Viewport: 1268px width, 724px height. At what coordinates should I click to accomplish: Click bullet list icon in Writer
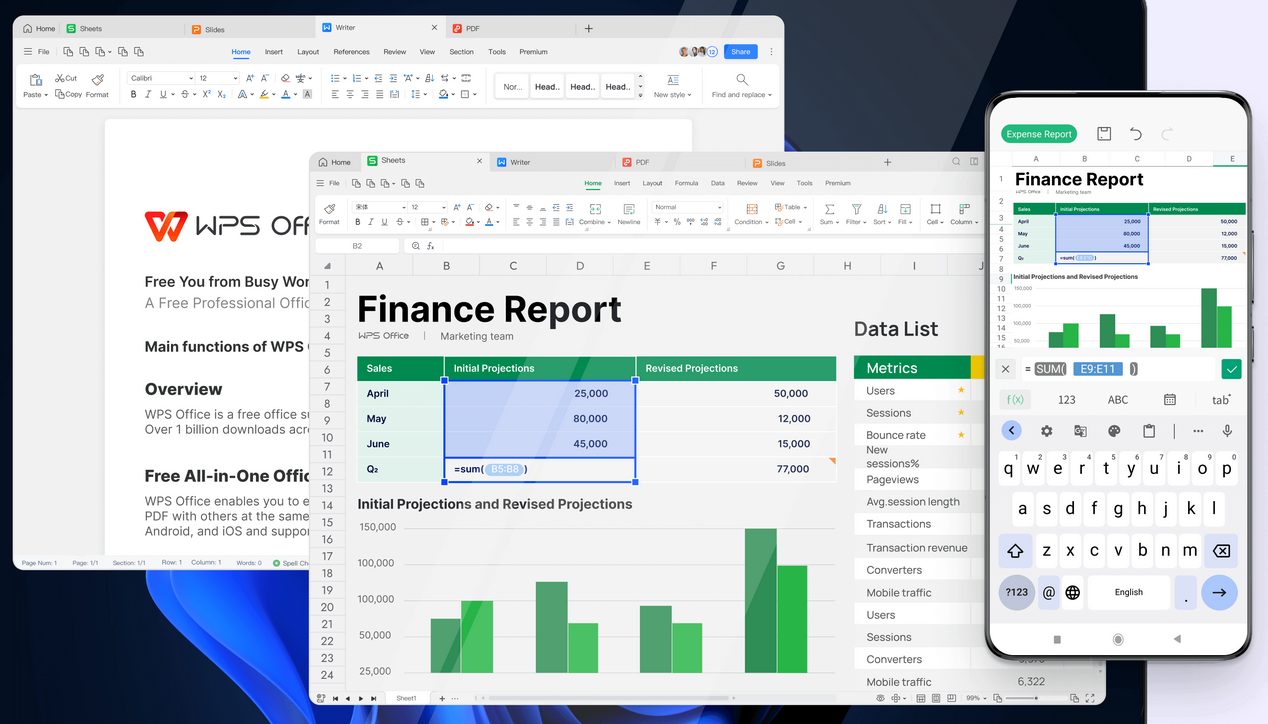click(334, 78)
